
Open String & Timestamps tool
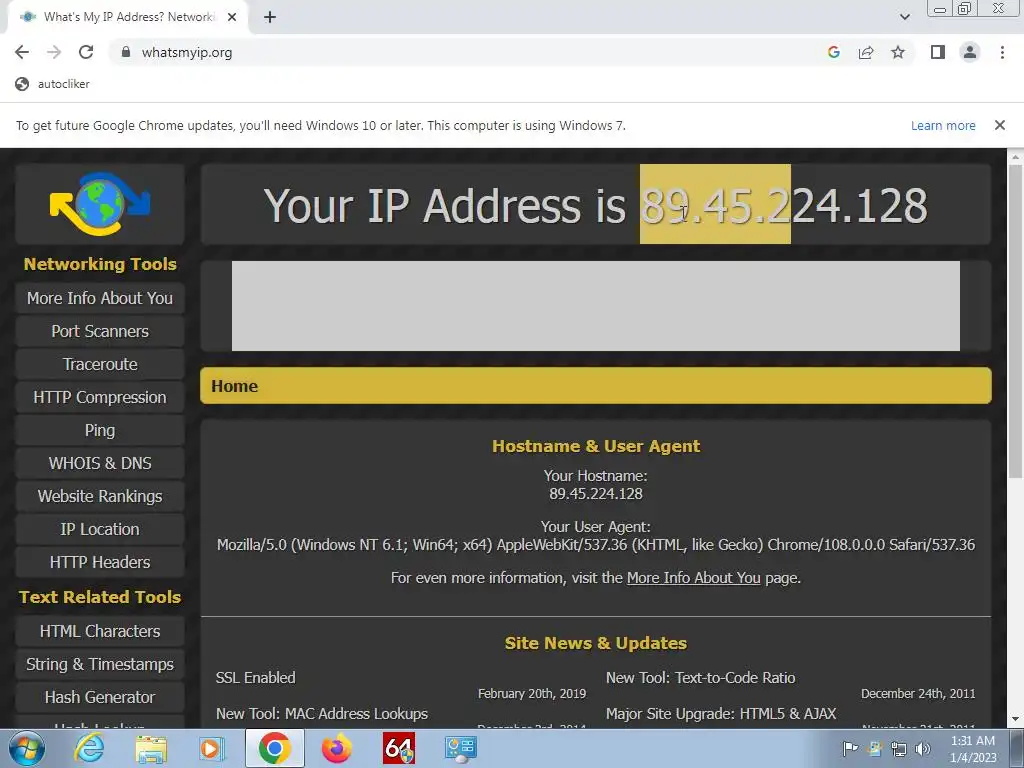coord(100,664)
